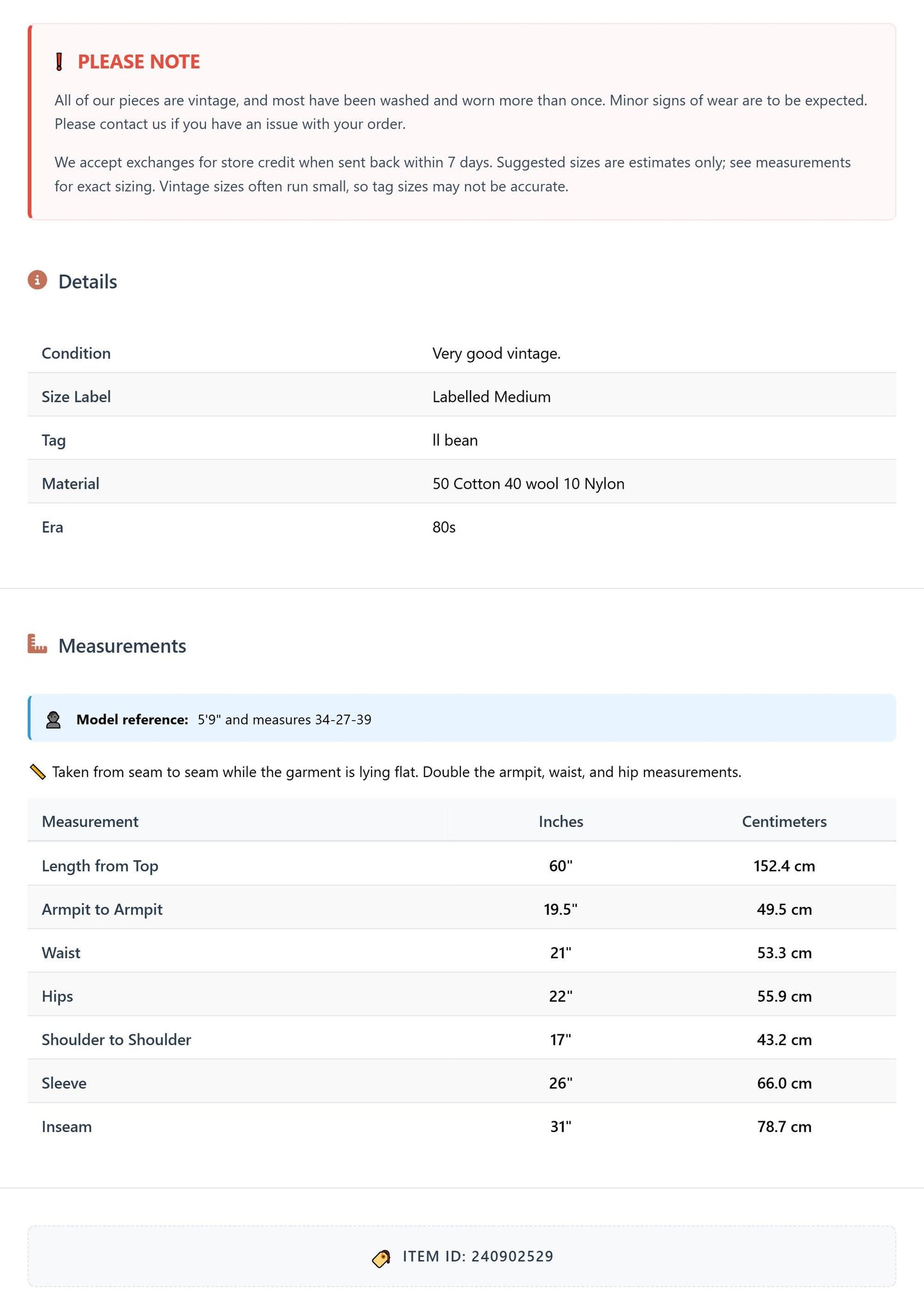
Task: Click the red exclamation mark icon
Action: click(x=59, y=62)
